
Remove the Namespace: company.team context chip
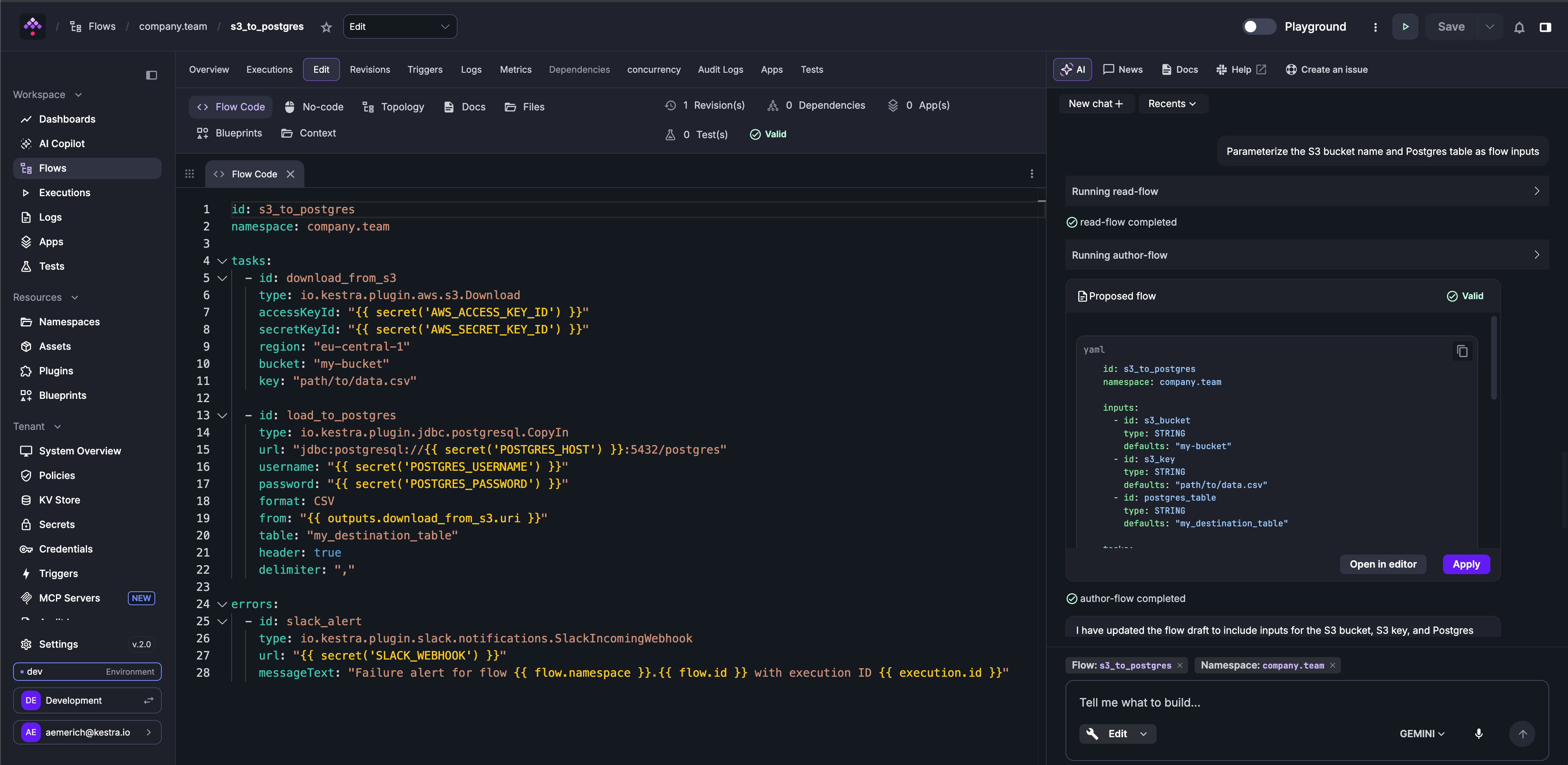coord(1332,665)
